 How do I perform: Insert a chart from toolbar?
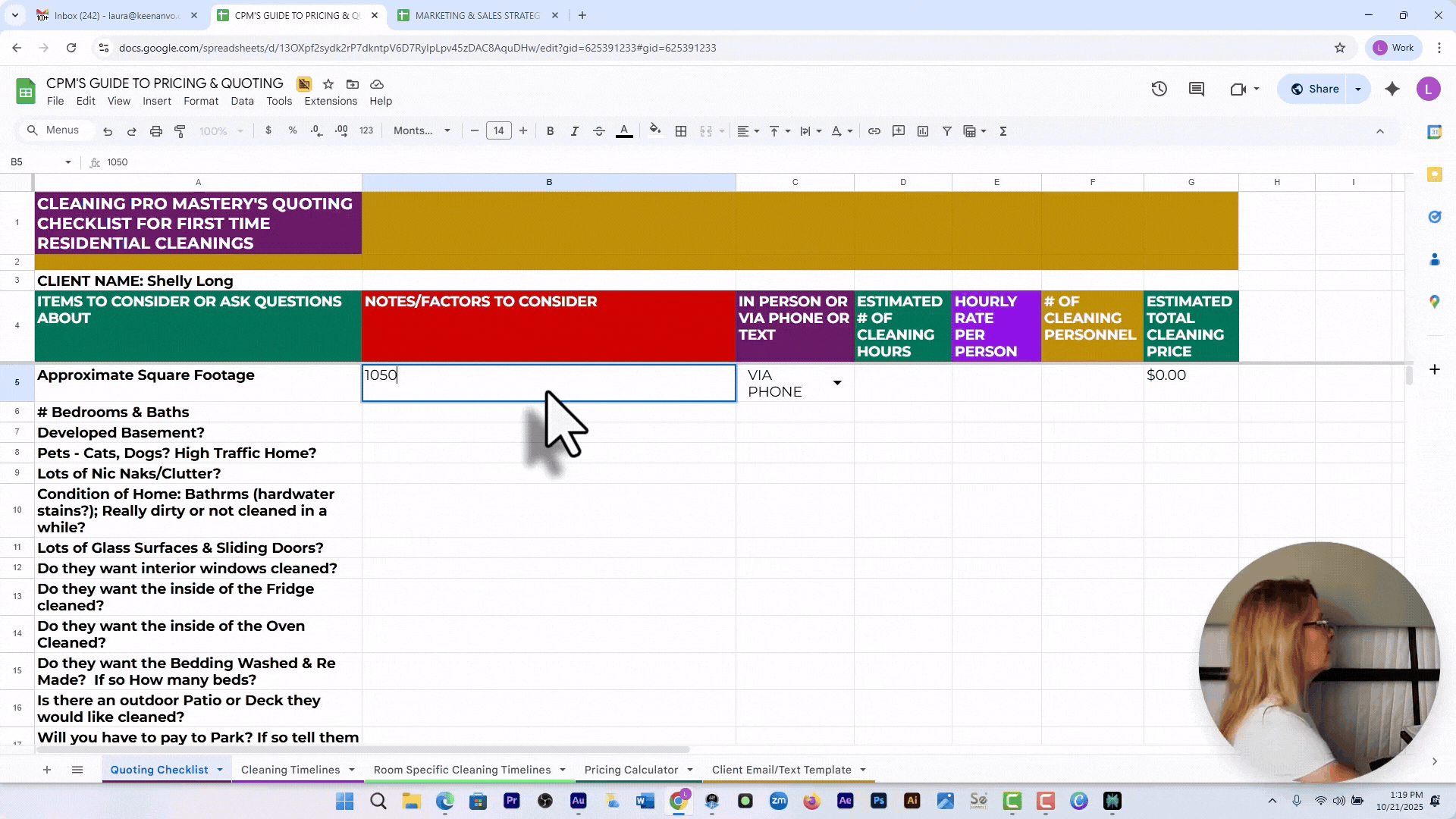coord(923,131)
